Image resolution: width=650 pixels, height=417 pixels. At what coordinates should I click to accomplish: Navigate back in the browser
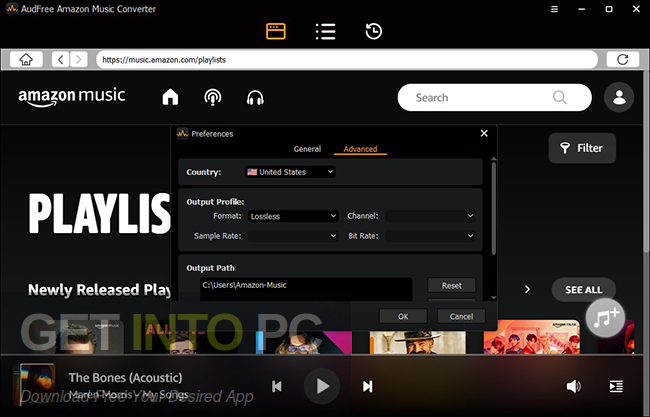tap(61, 59)
